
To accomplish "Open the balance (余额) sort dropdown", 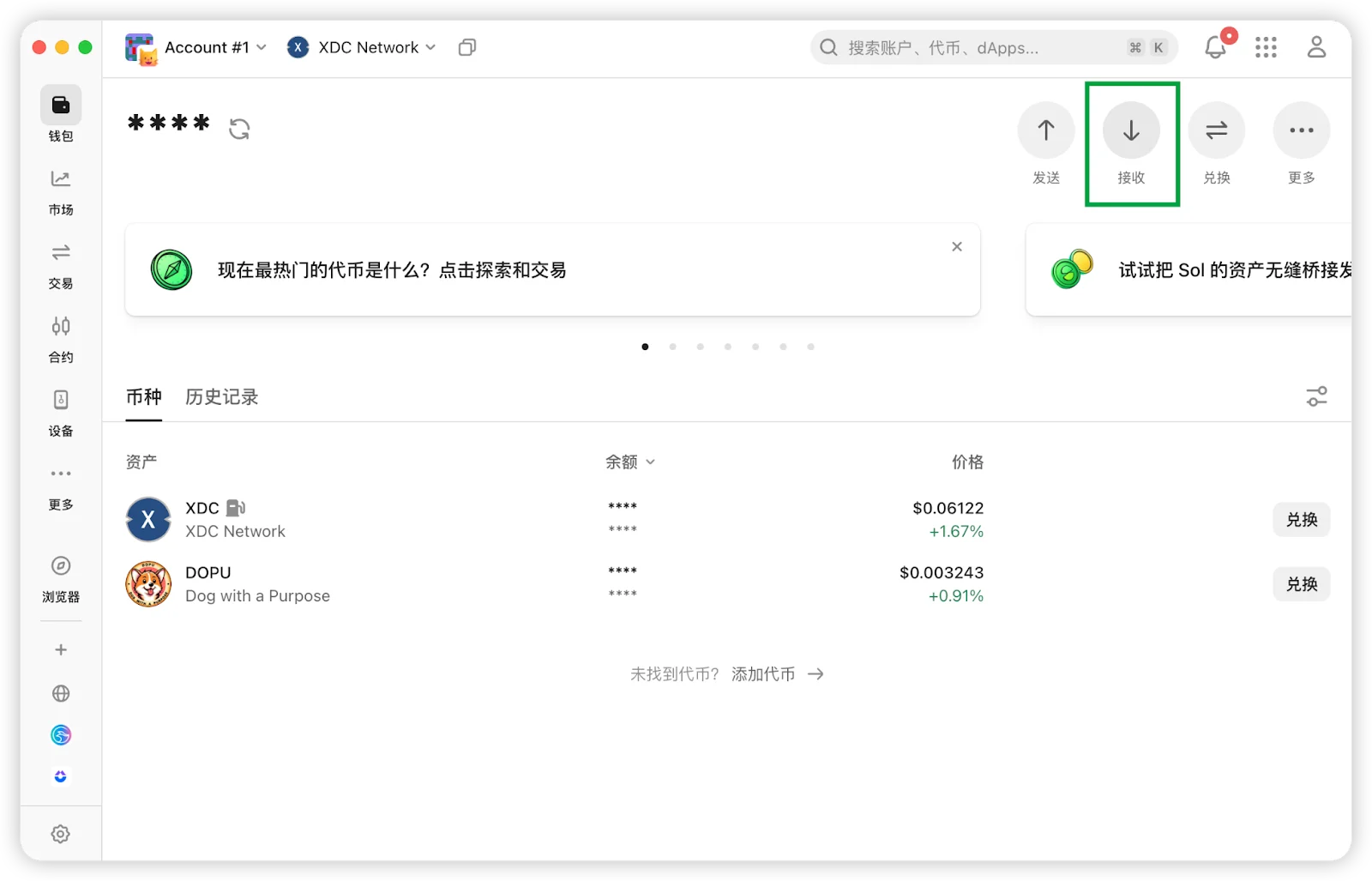I will (x=630, y=462).
